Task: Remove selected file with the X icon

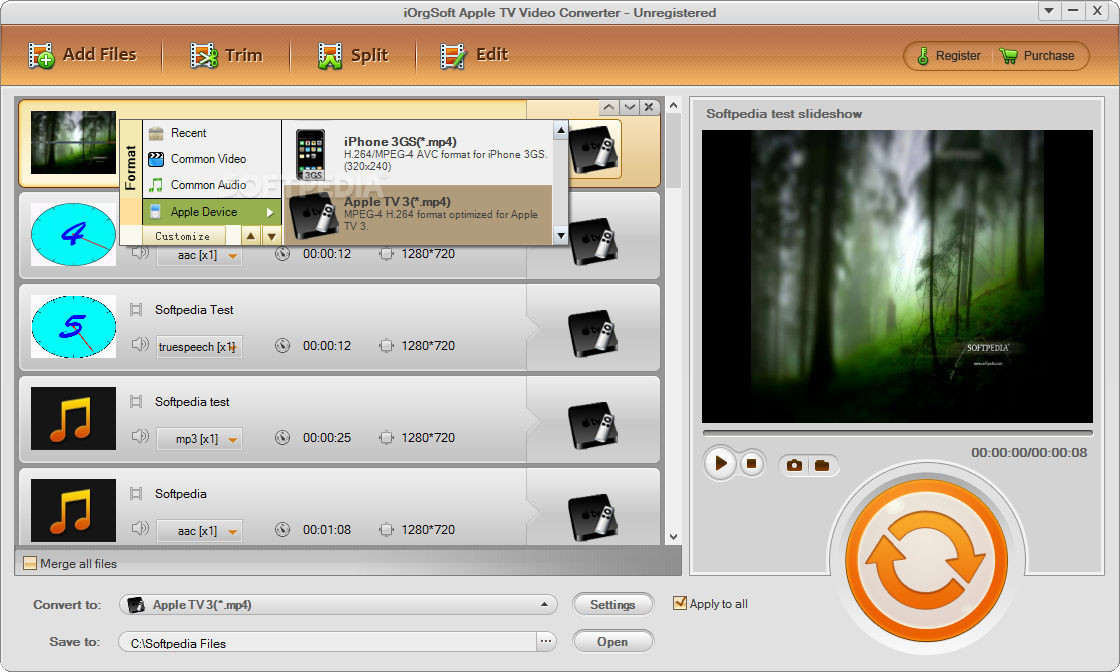Action: (x=649, y=107)
